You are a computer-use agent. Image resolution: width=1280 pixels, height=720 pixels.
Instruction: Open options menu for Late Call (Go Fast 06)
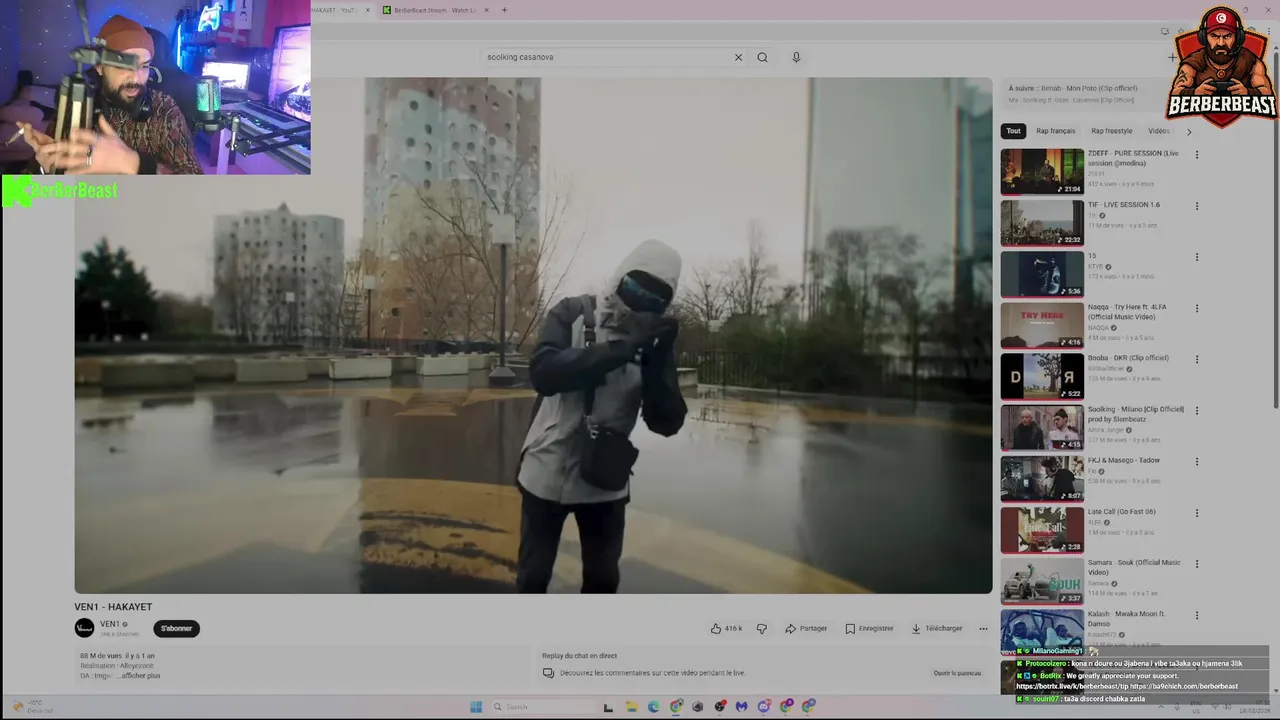click(1196, 513)
